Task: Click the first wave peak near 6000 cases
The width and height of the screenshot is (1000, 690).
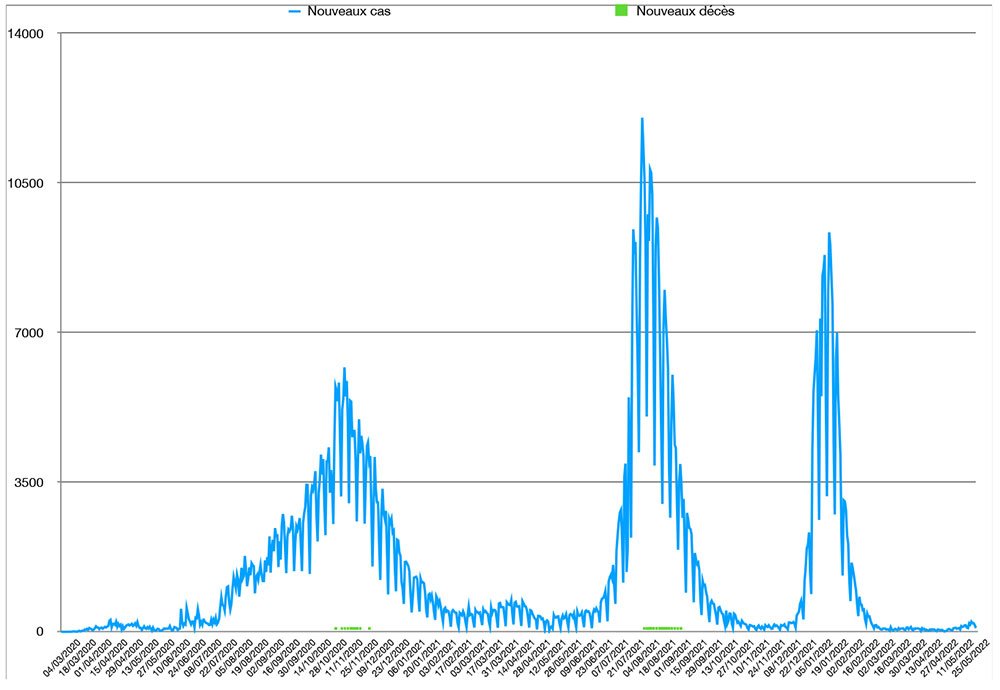Action: point(344,368)
